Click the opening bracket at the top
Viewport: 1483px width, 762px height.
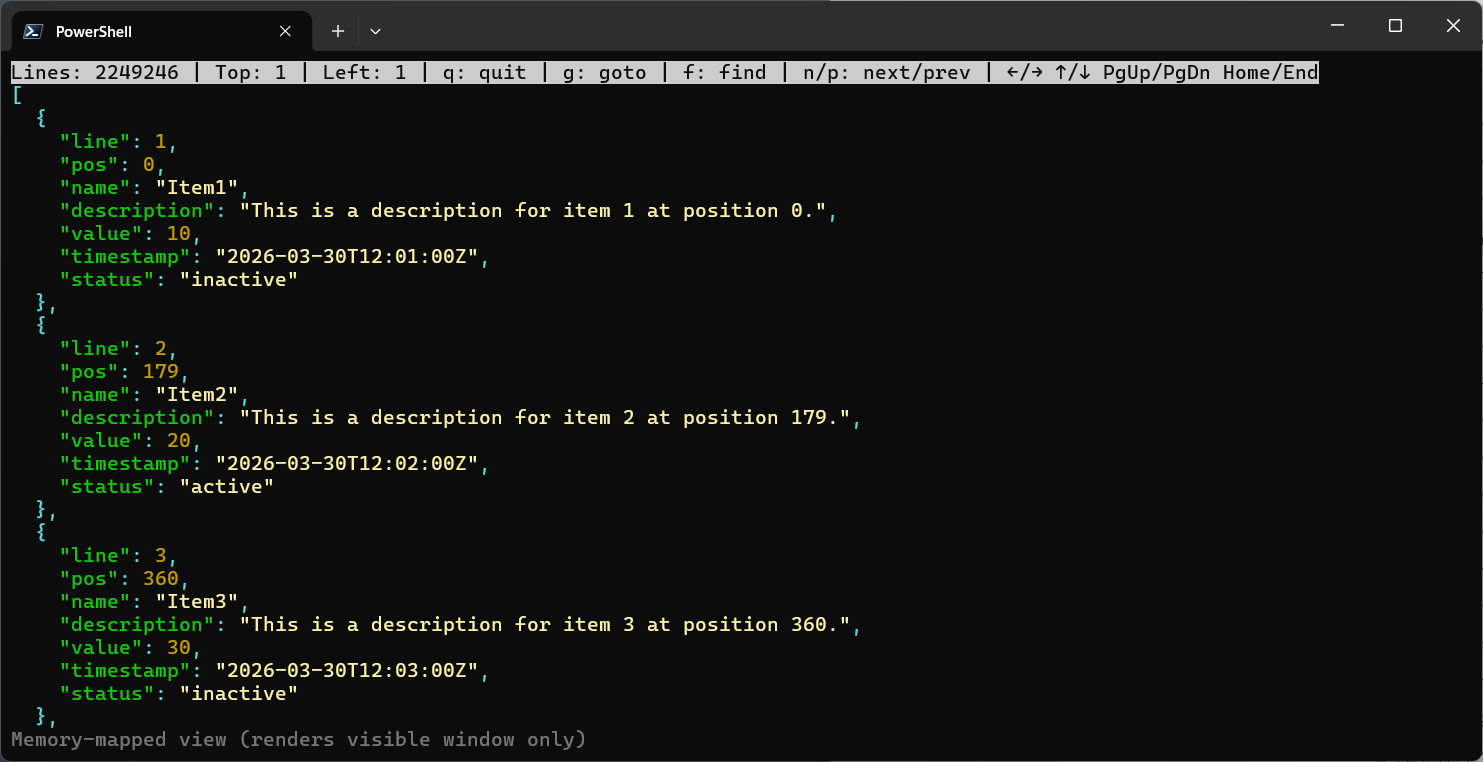pos(16,94)
